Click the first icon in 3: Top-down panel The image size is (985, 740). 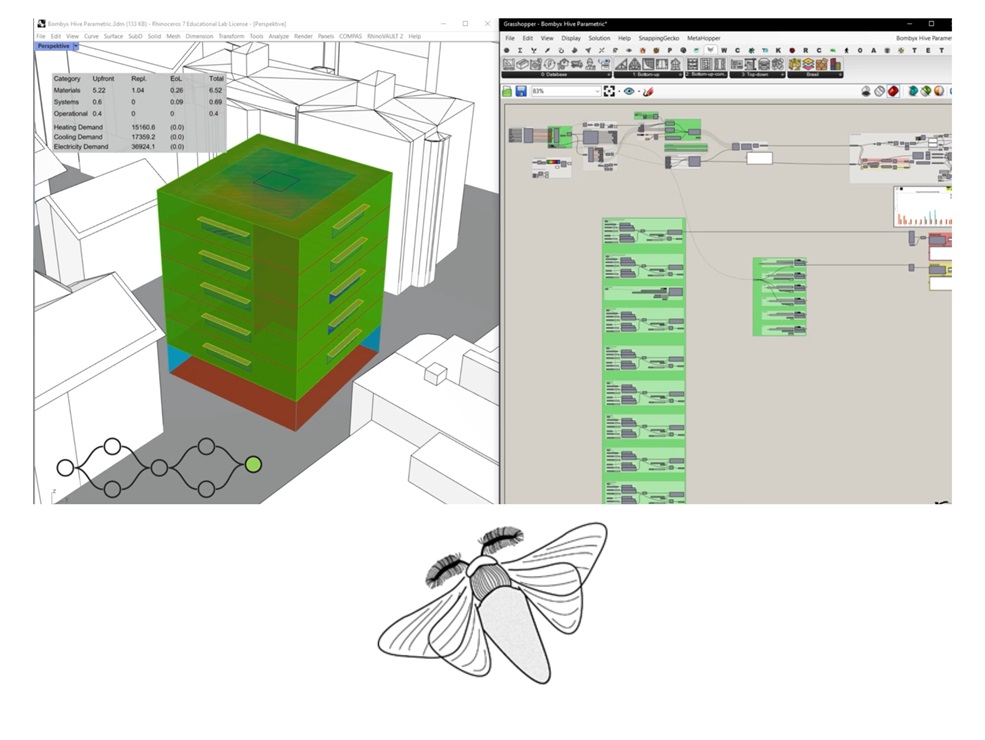(x=737, y=64)
